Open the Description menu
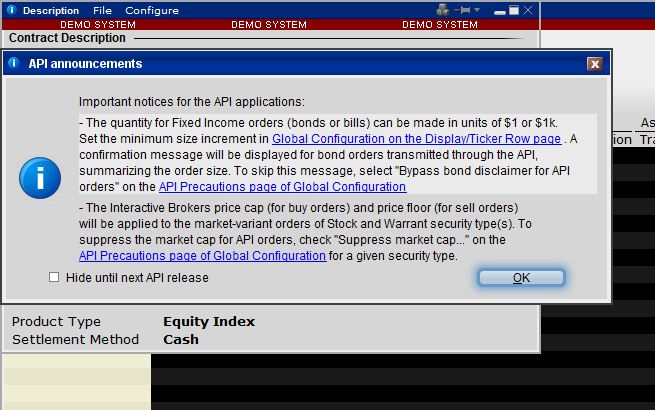 (51, 10)
